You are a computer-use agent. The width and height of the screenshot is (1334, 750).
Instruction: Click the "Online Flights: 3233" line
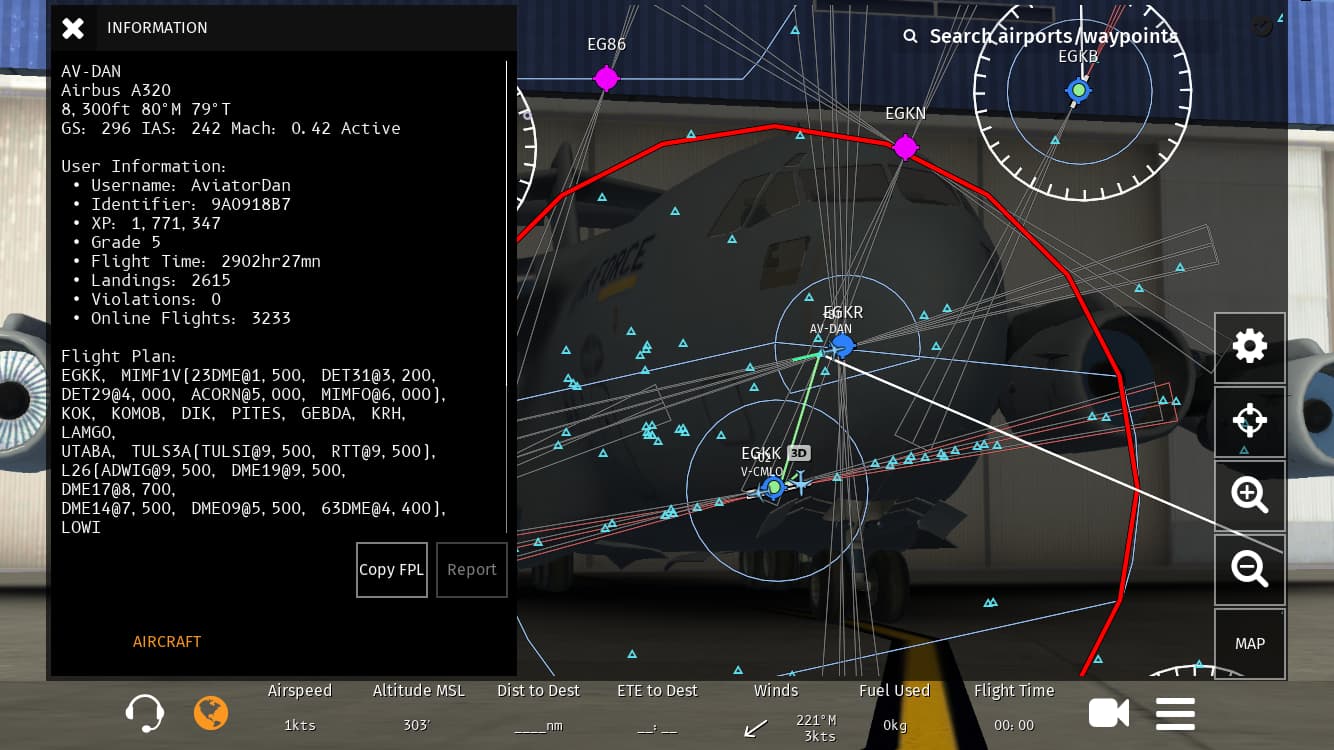[x=191, y=318]
